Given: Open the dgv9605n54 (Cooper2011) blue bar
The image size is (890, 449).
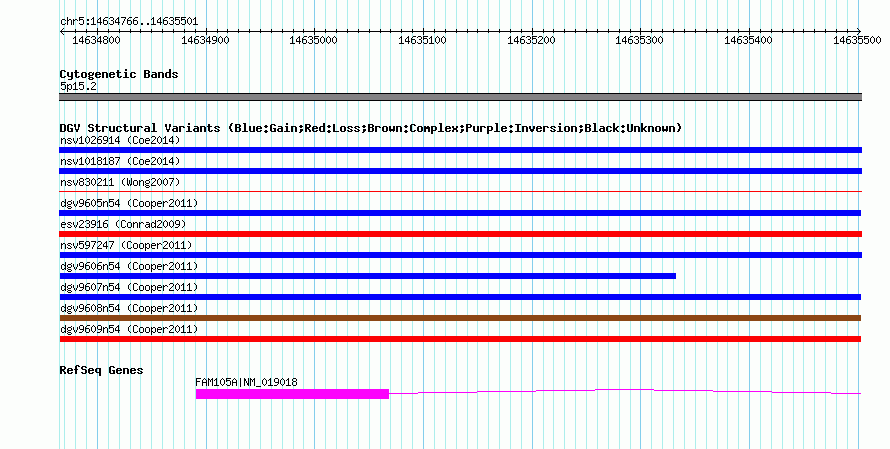Looking at the screenshot, I should [460, 213].
